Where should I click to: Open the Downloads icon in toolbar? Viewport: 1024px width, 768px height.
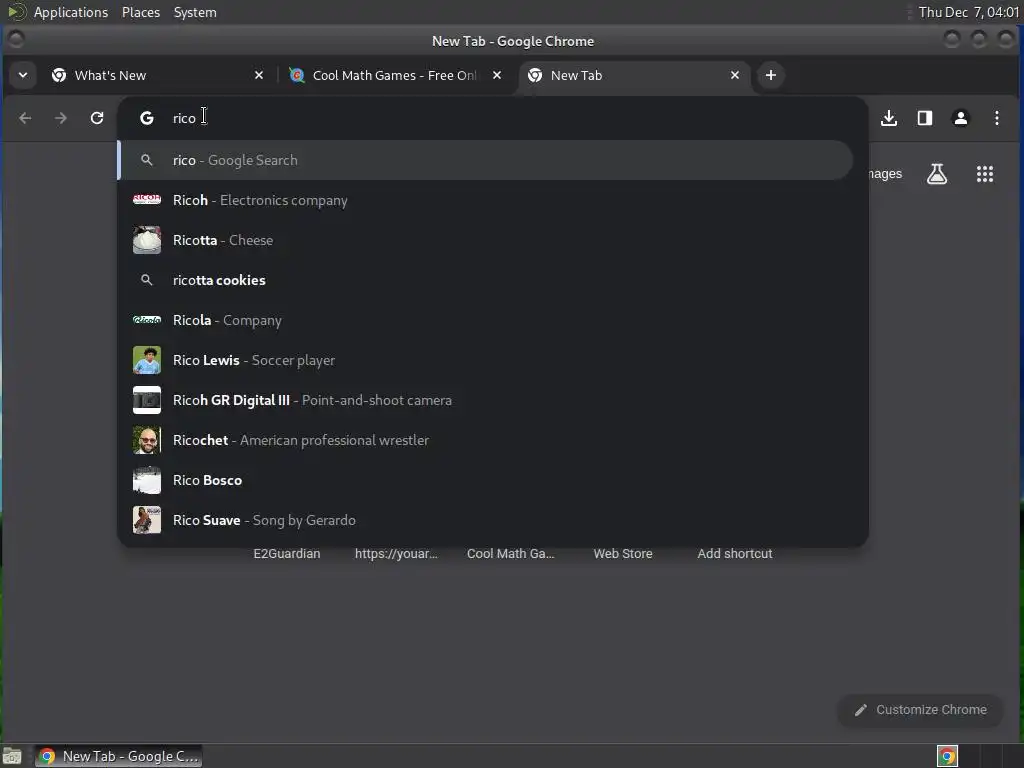pyautogui.click(x=889, y=118)
